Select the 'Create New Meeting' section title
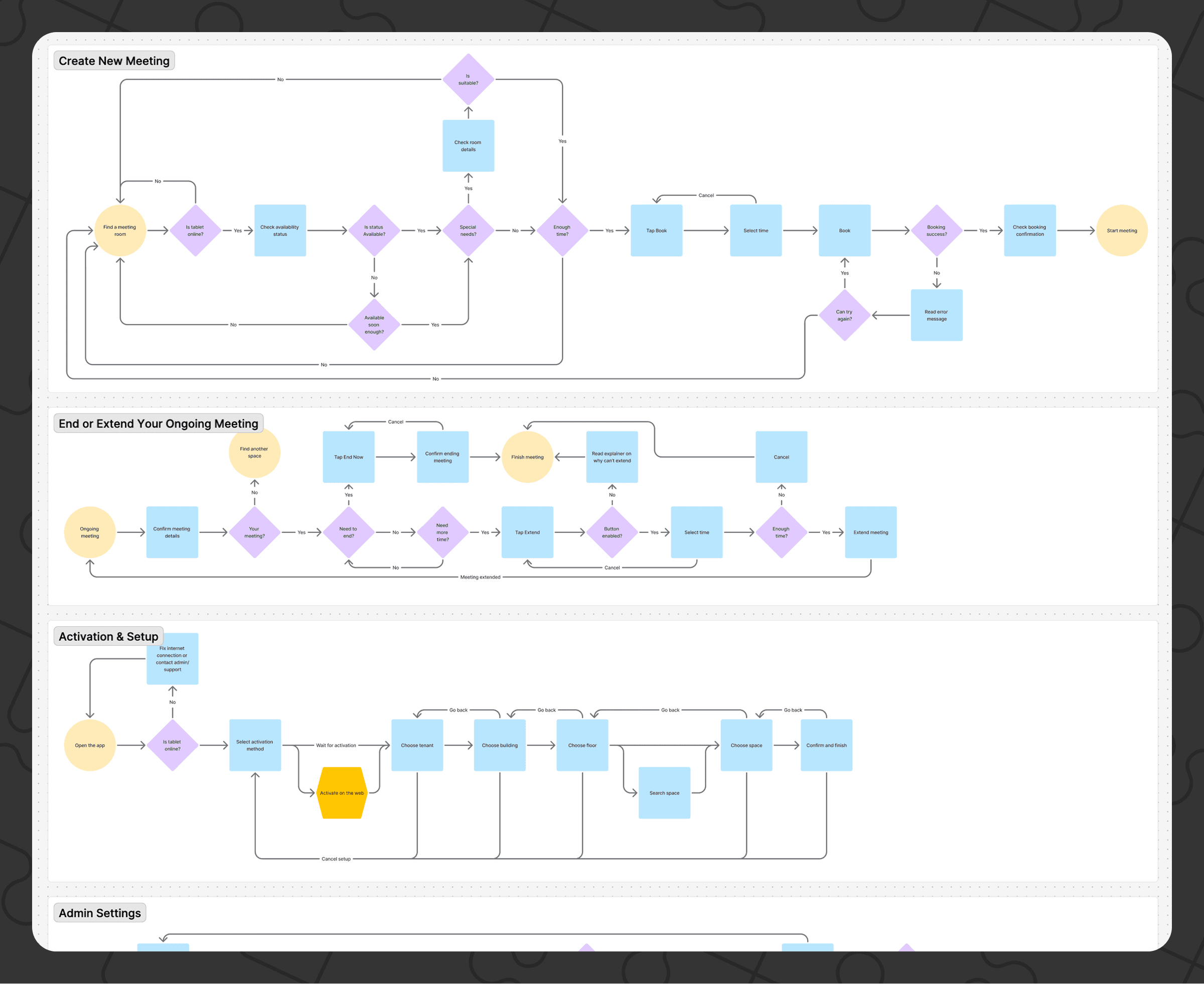The width and height of the screenshot is (1204, 984). click(x=114, y=61)
